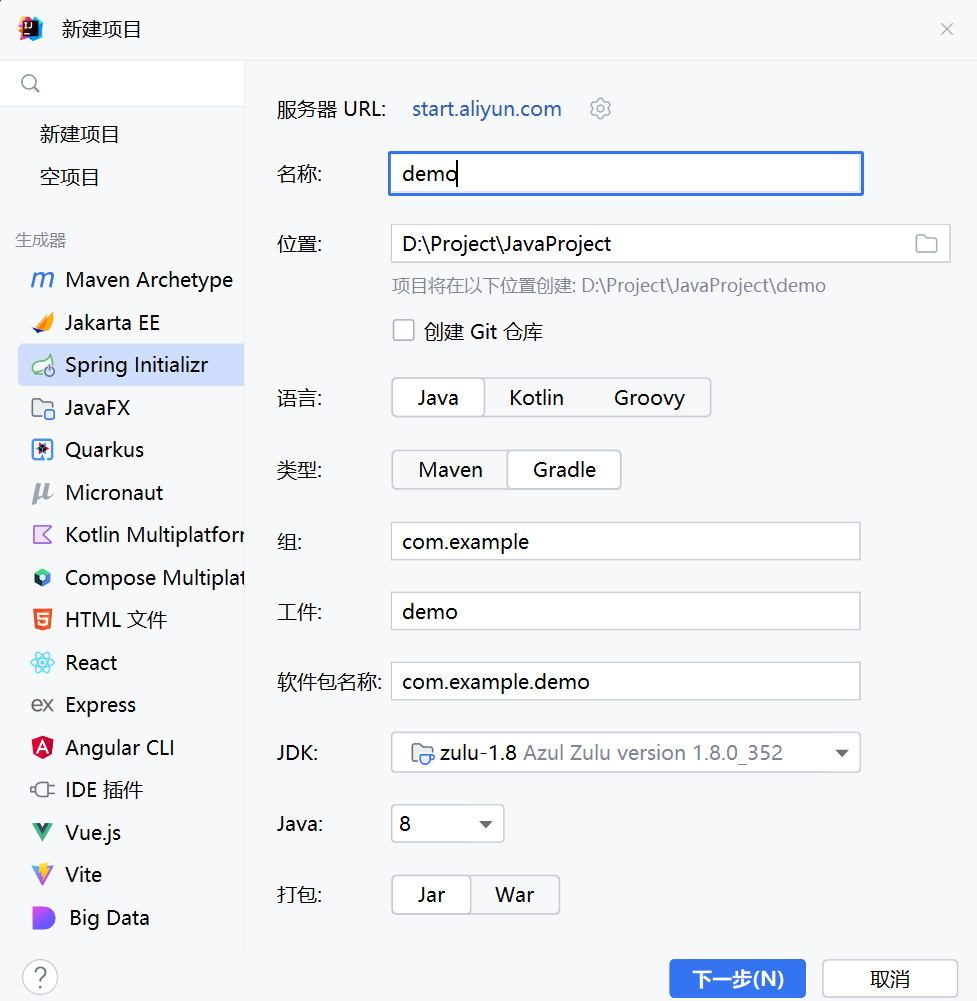Select 空项目 in the left list

70,177
